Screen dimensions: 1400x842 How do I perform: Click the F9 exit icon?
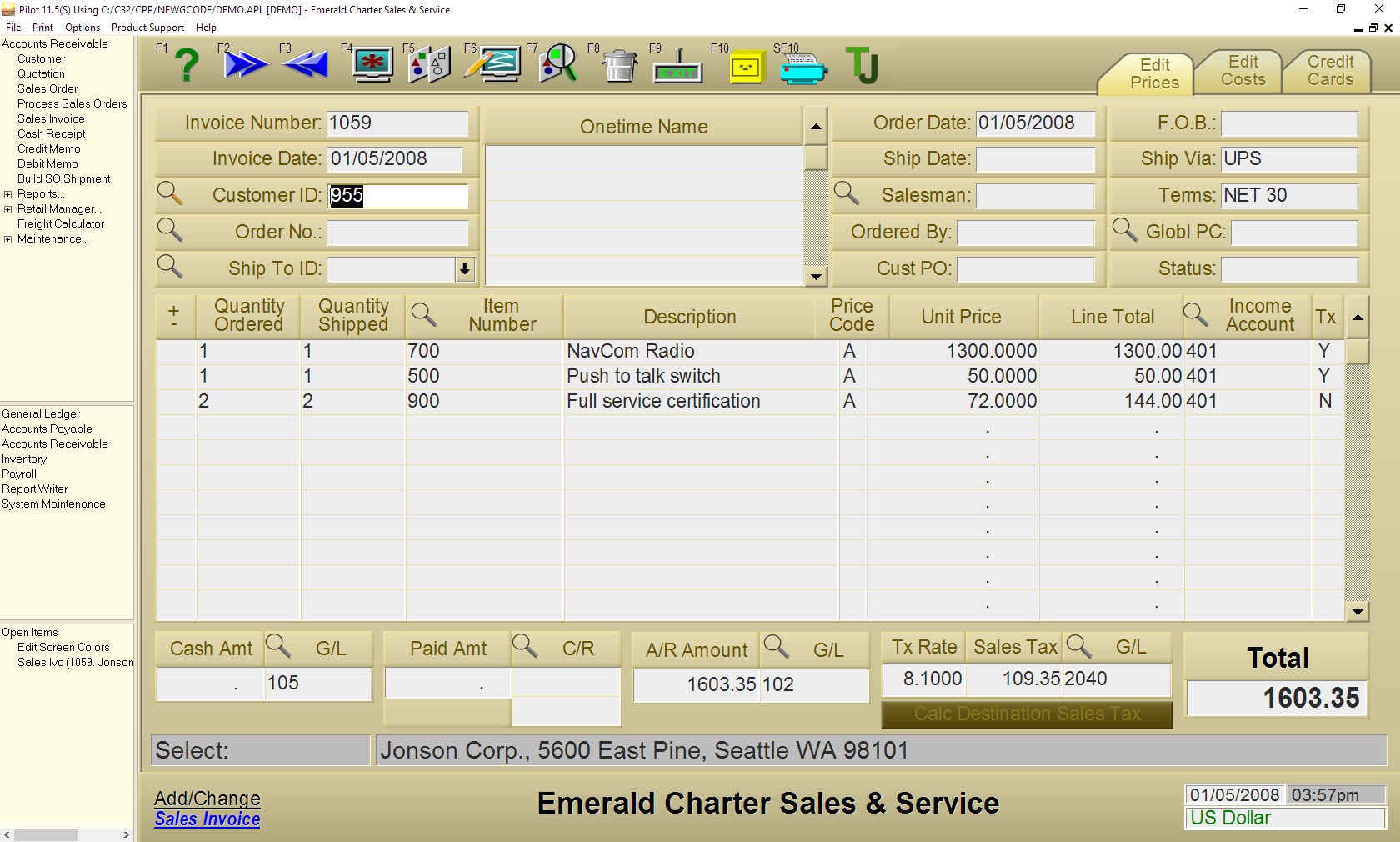click(677, 67)
